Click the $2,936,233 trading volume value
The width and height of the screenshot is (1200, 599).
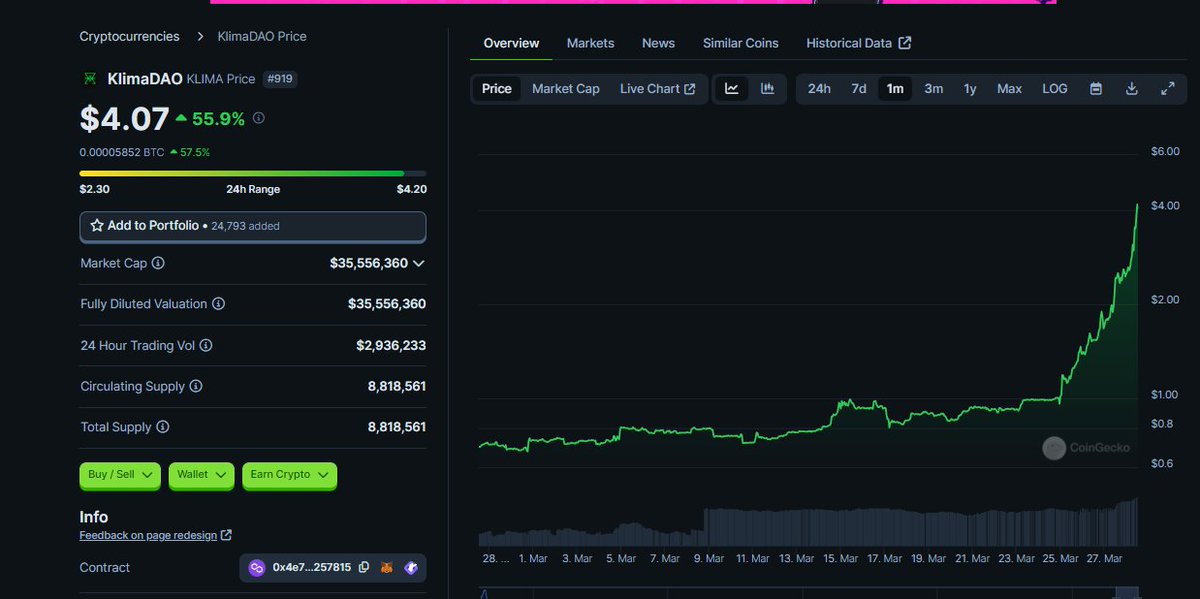click(391, 345)
